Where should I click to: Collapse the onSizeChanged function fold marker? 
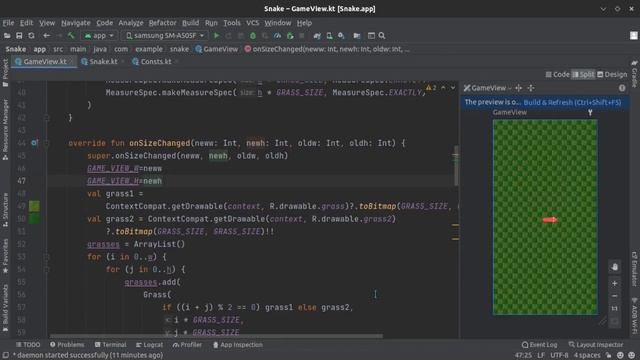pyautogui.click(x=46, y=143)
